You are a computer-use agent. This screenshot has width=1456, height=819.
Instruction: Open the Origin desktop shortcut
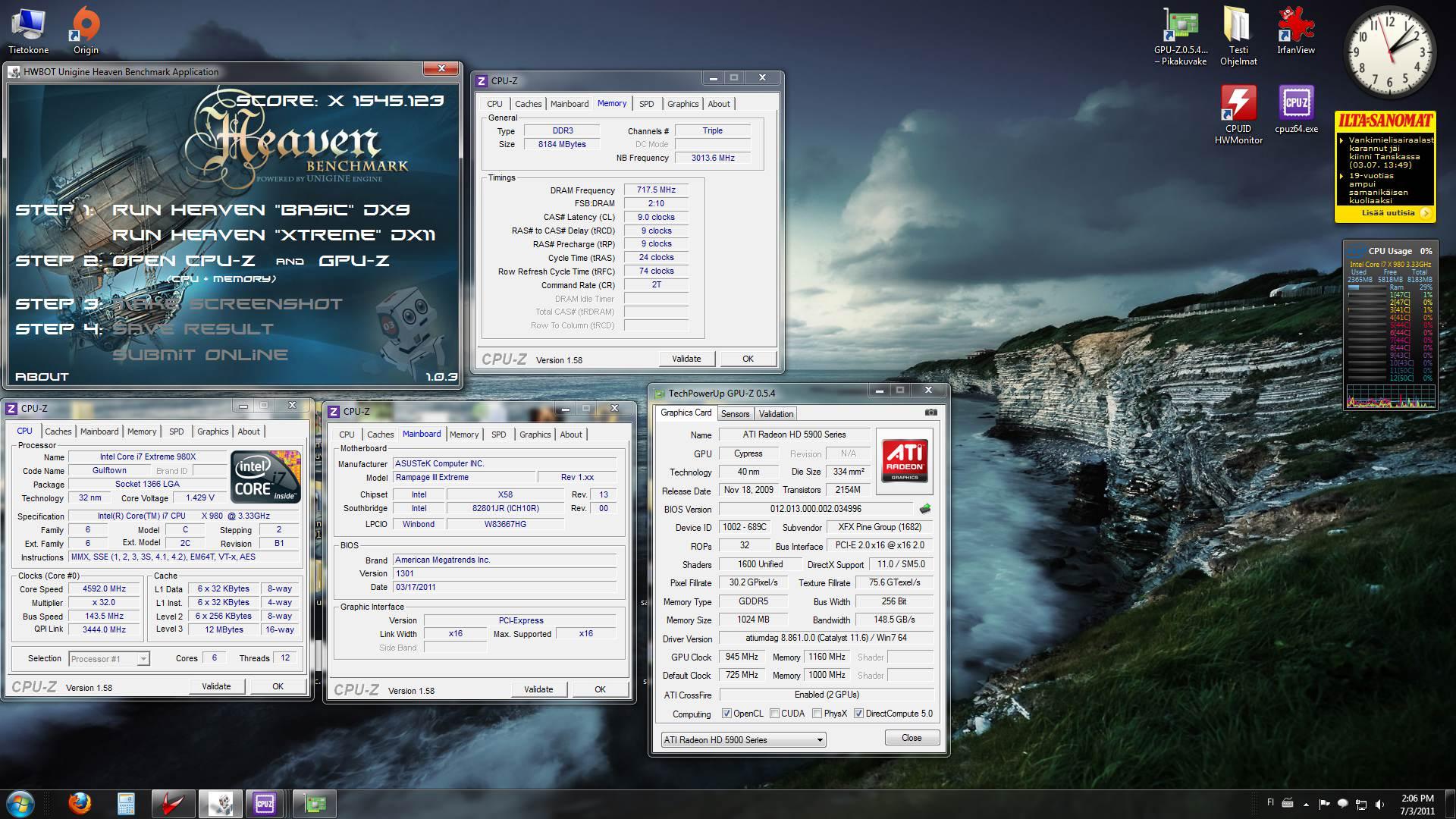pos(86,30)
